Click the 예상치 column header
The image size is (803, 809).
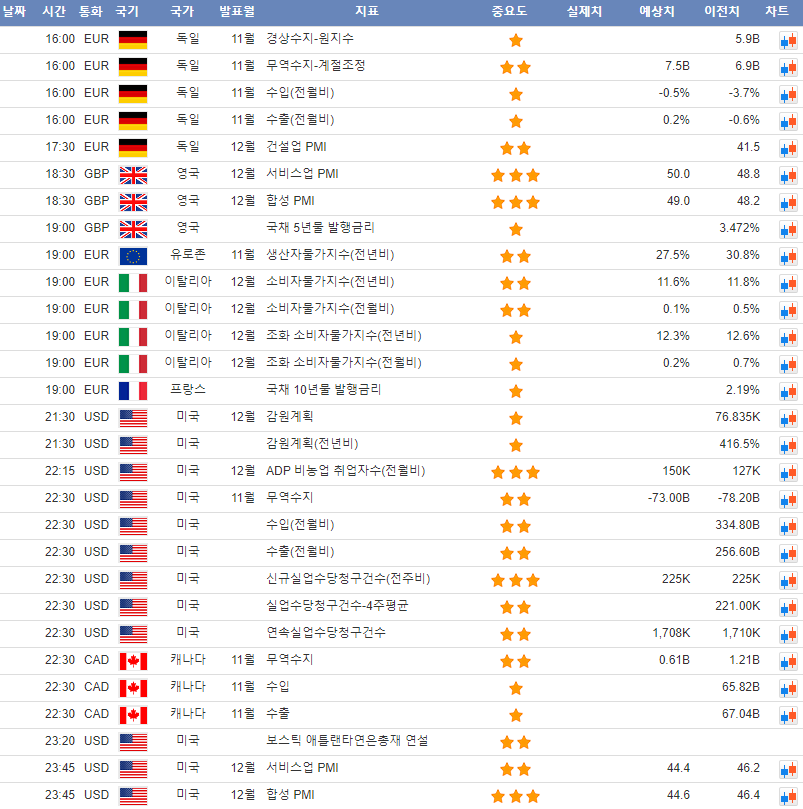pyautogui.click(x=656, y=12)
